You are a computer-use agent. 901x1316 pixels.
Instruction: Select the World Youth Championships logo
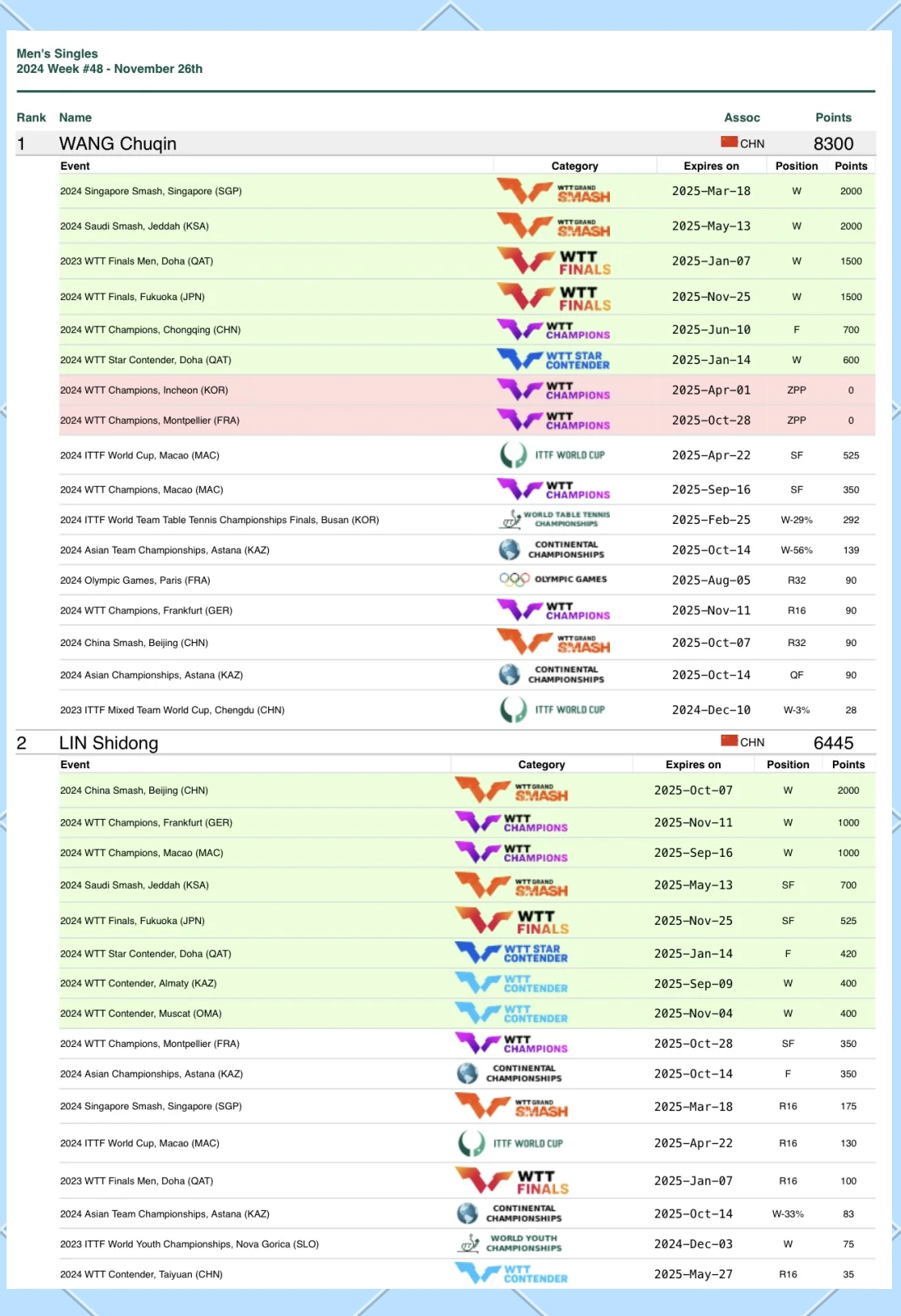coord(510,1244)
